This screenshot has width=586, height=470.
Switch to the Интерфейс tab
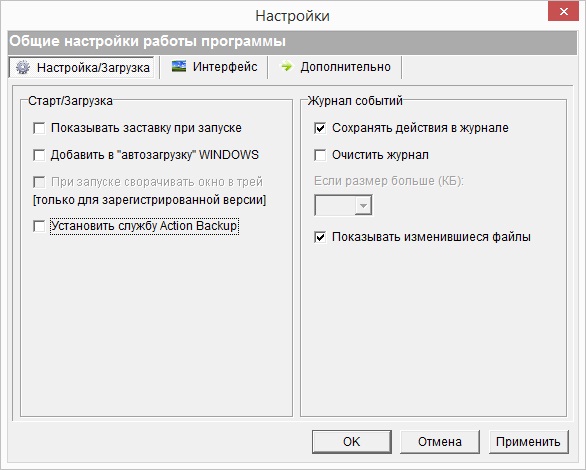(x=214, y=67)
